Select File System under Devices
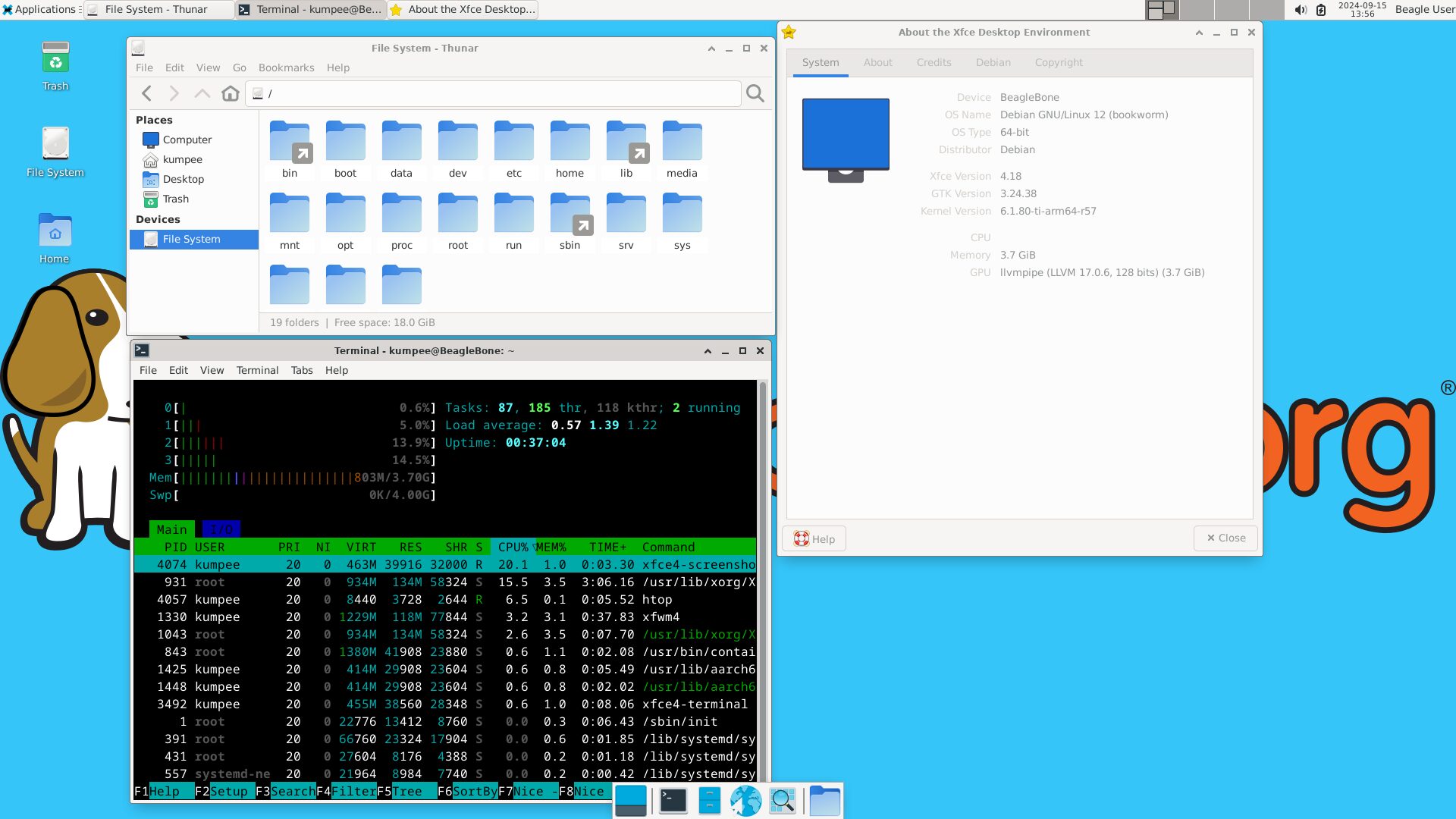Image resolution: width=1456 pixels, height=819 pixels. 194,239
